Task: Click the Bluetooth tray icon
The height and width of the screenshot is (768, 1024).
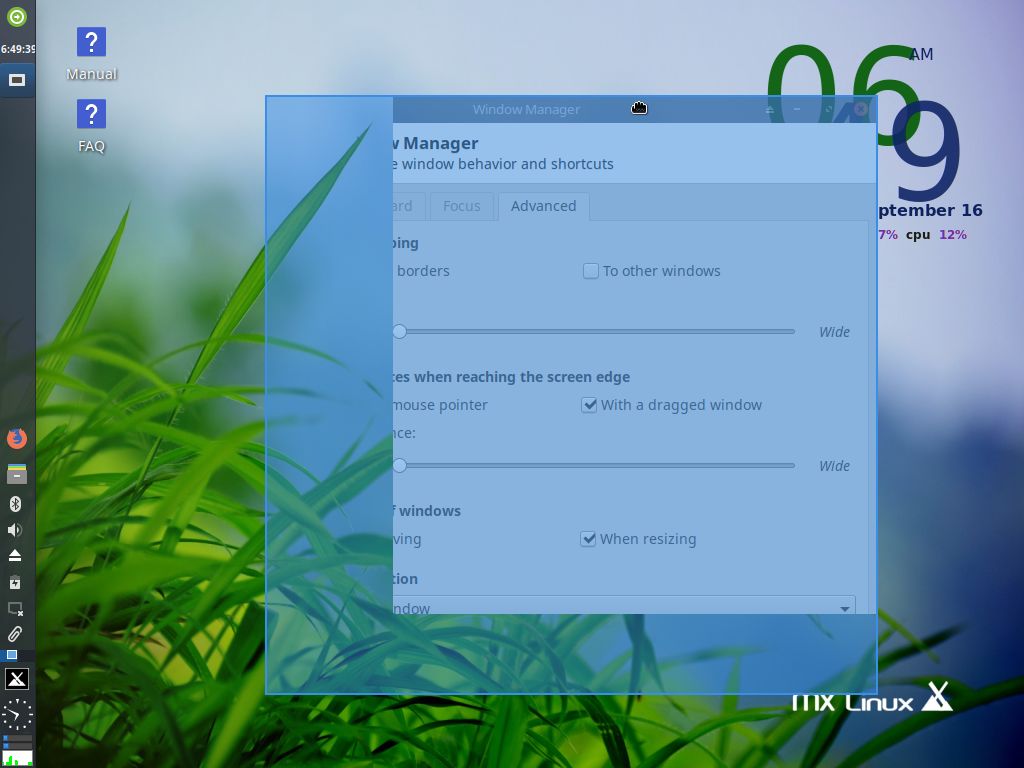Action: point(16,504)
